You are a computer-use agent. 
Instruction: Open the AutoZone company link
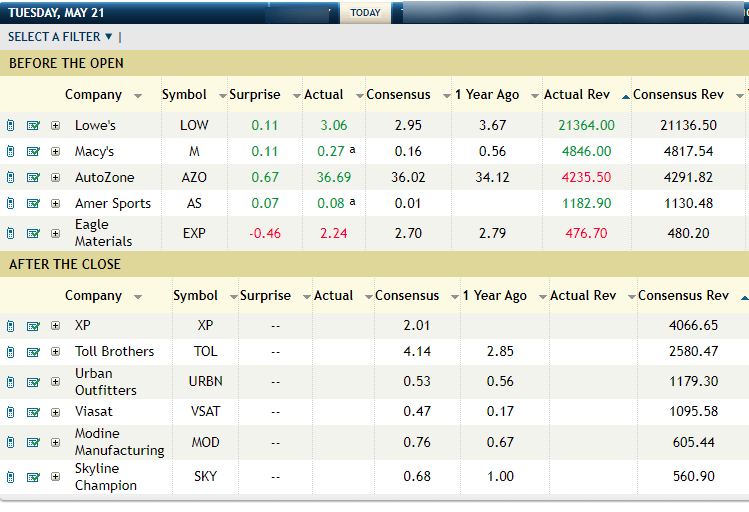coord(105,178)
